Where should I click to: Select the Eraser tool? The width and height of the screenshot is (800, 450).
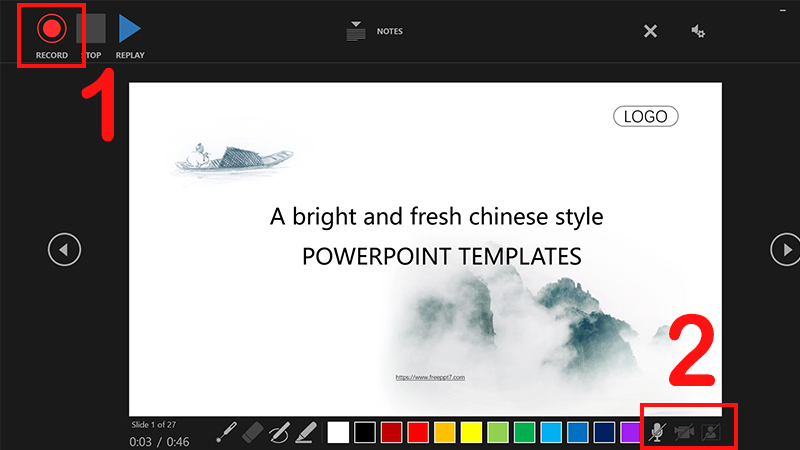(x=253, y=432)
